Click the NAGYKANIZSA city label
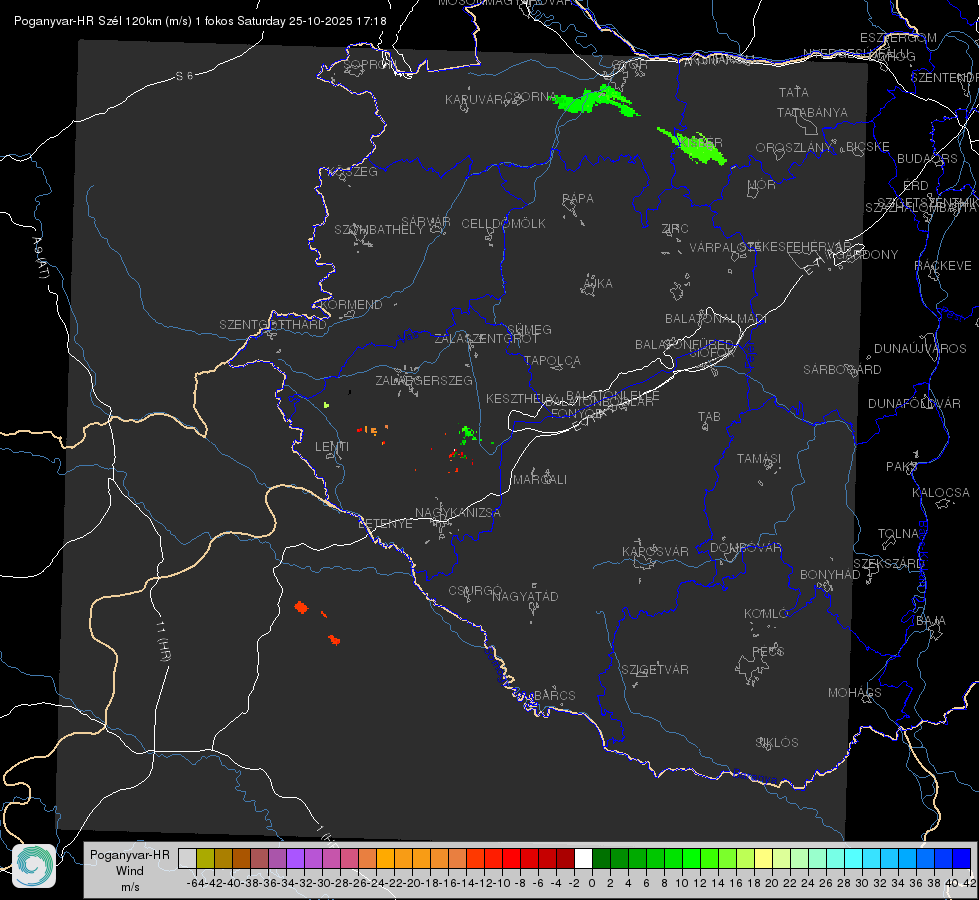This screenshot has height=900, width=979. click(x=458, y=513)
